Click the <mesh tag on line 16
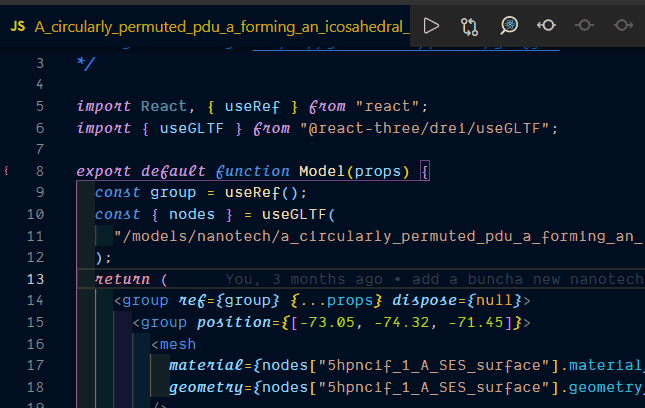The width and height of the screenshot is (645, 408). [x=173, y=344]
